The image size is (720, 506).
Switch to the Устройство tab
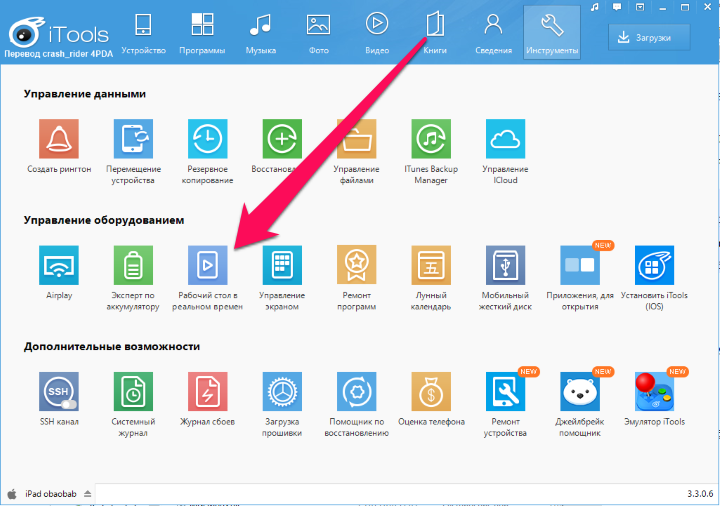pos(143,33)
